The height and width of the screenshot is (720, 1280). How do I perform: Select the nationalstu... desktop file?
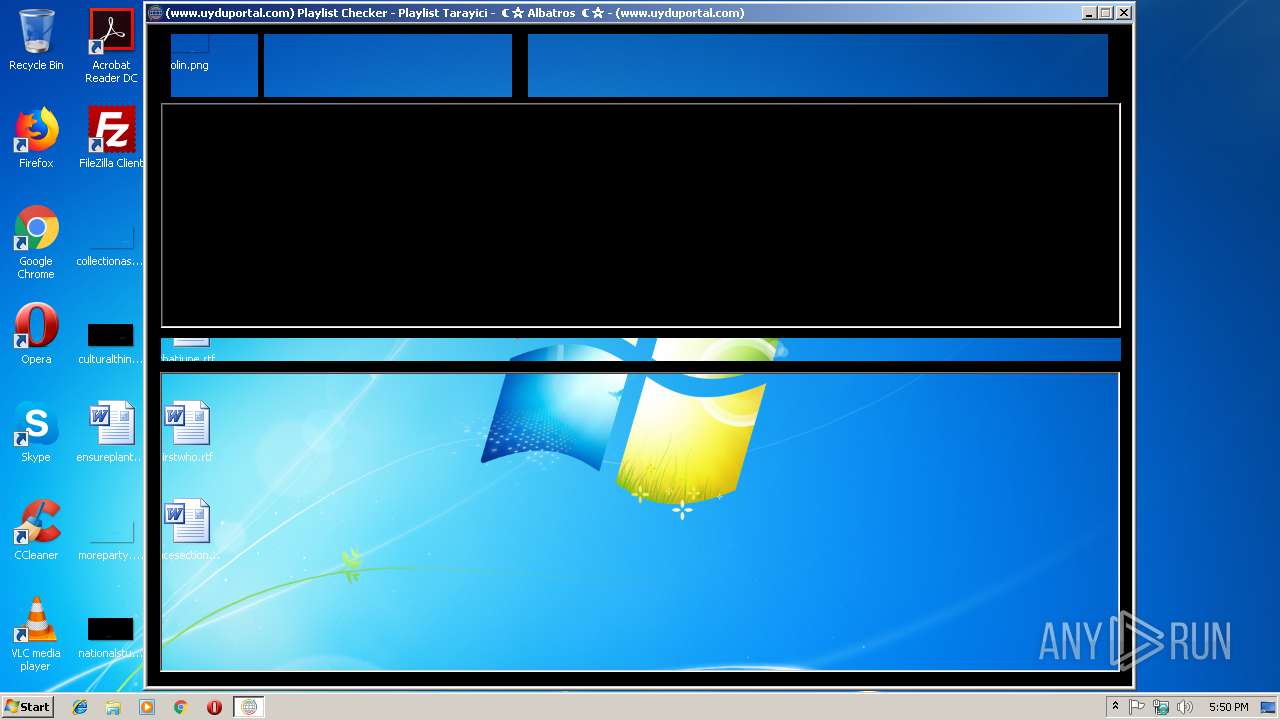pos(110,636)
